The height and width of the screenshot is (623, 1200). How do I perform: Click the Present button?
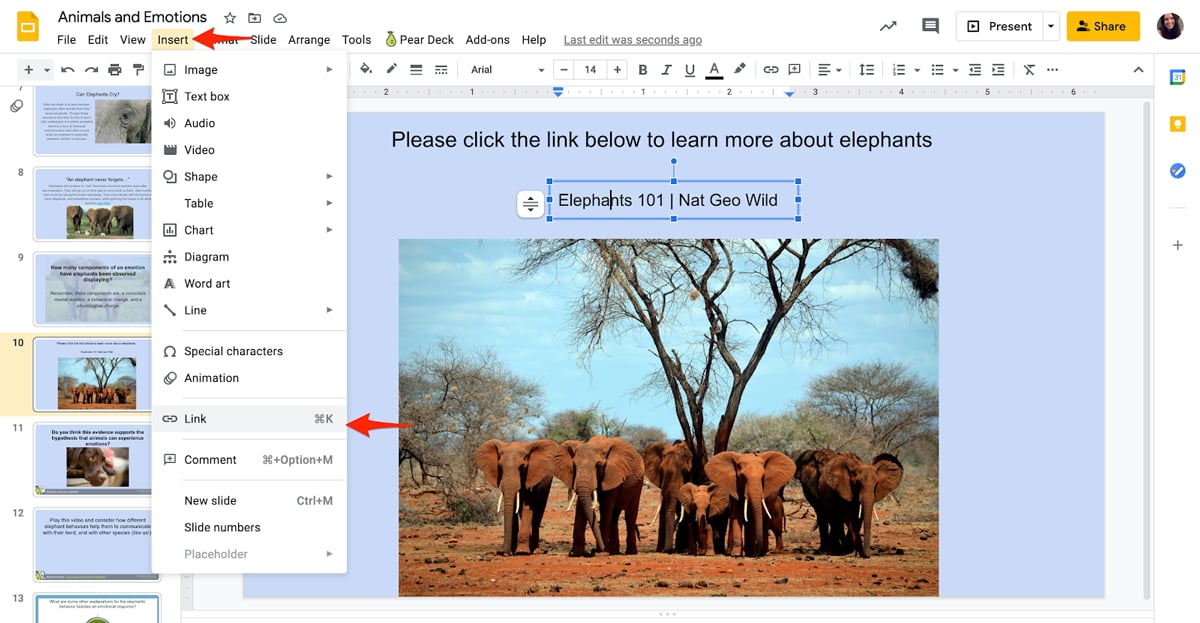pos(1000,26)
